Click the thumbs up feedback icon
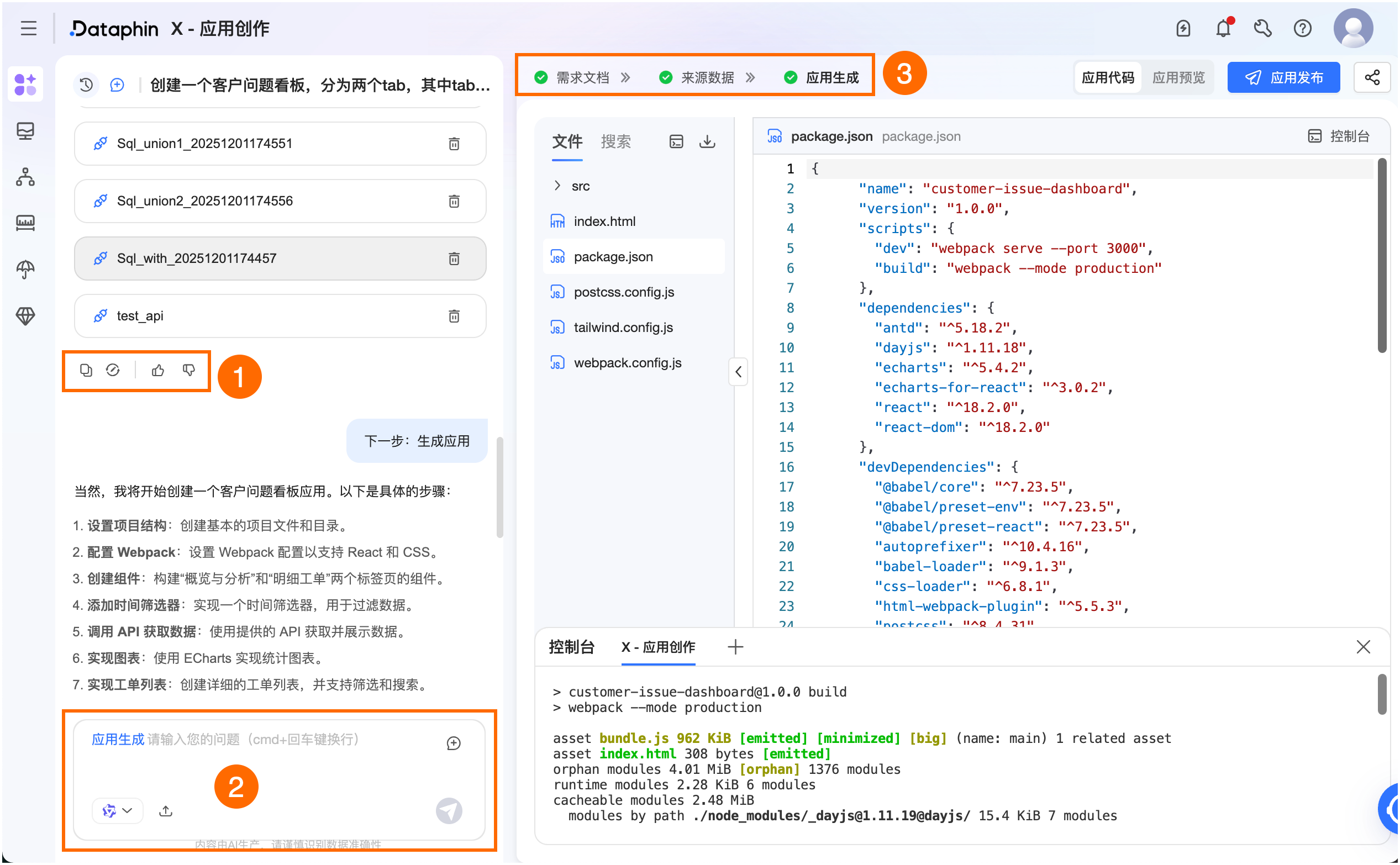This screenshot has width=1400, height=865. point(158,371)
